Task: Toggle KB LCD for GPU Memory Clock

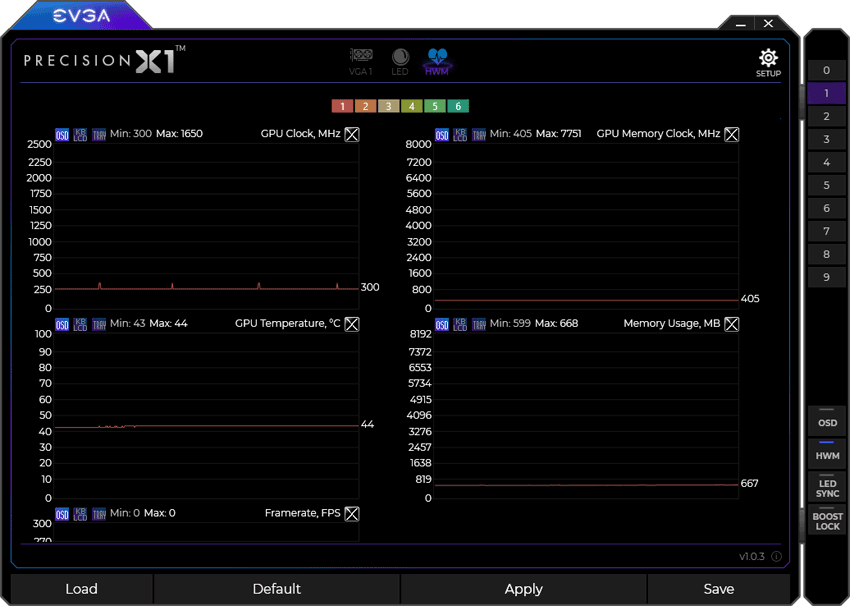Action: 460,134
